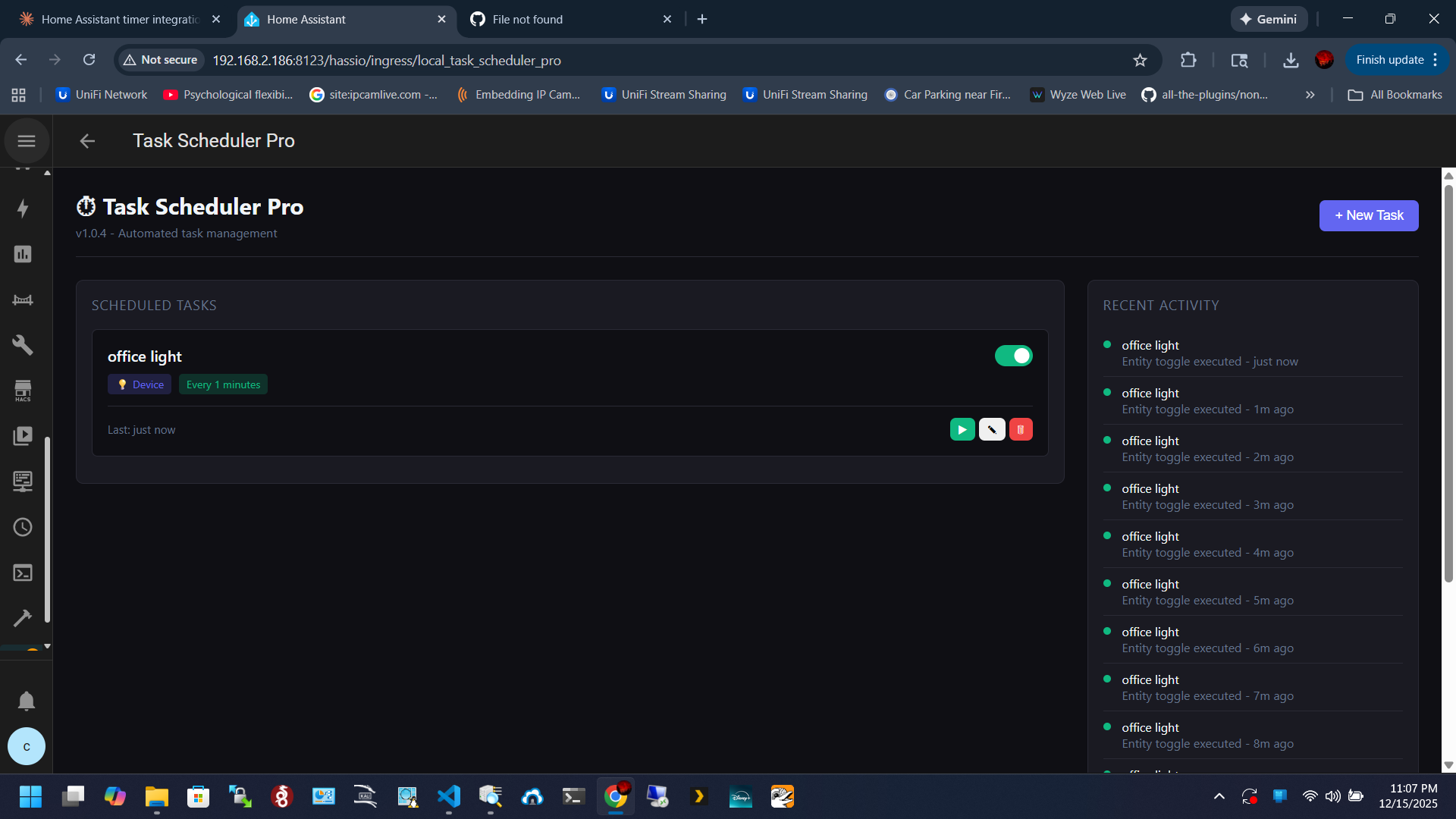This screenshot has height=819, width=1456.
Task: Run the office light task now
Action: pyautogui.click(x=962, y=429)
